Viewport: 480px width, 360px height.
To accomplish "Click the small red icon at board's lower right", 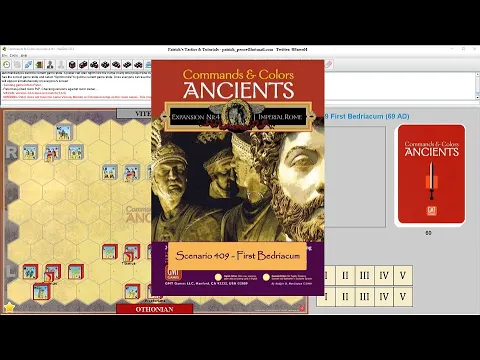I will point(302,308).
